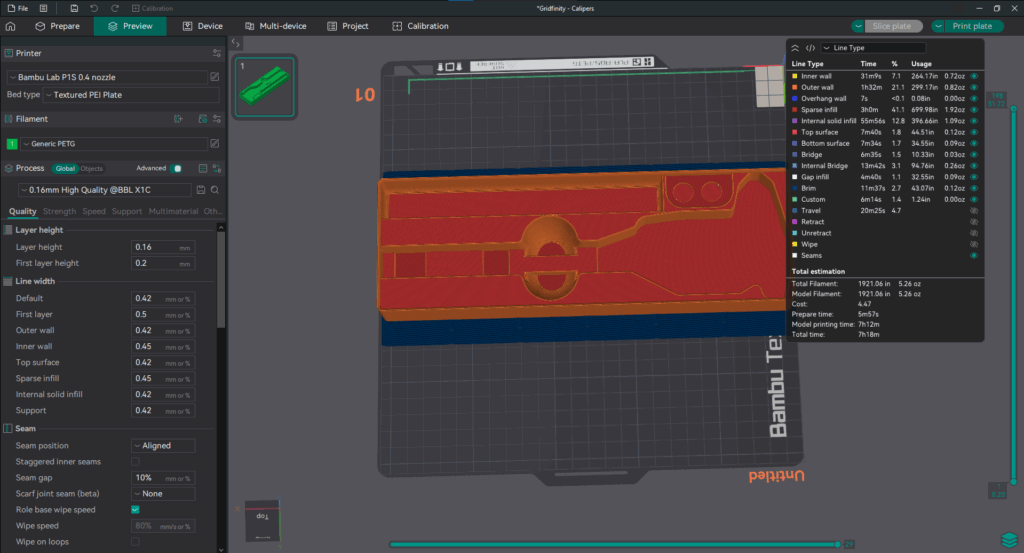Edit the Bambu Lab P1S printer preset

(215, 77)
